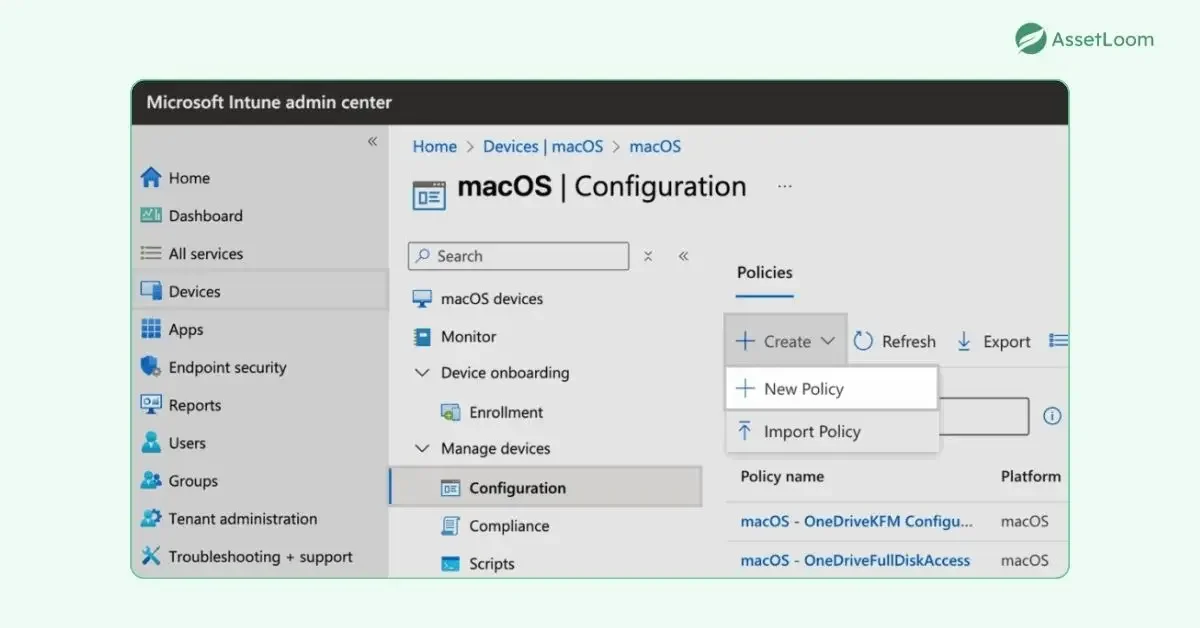Screen dimensions: 1200x628
Task: Open the ellipsis more options beside title
Action: point(785,186)
